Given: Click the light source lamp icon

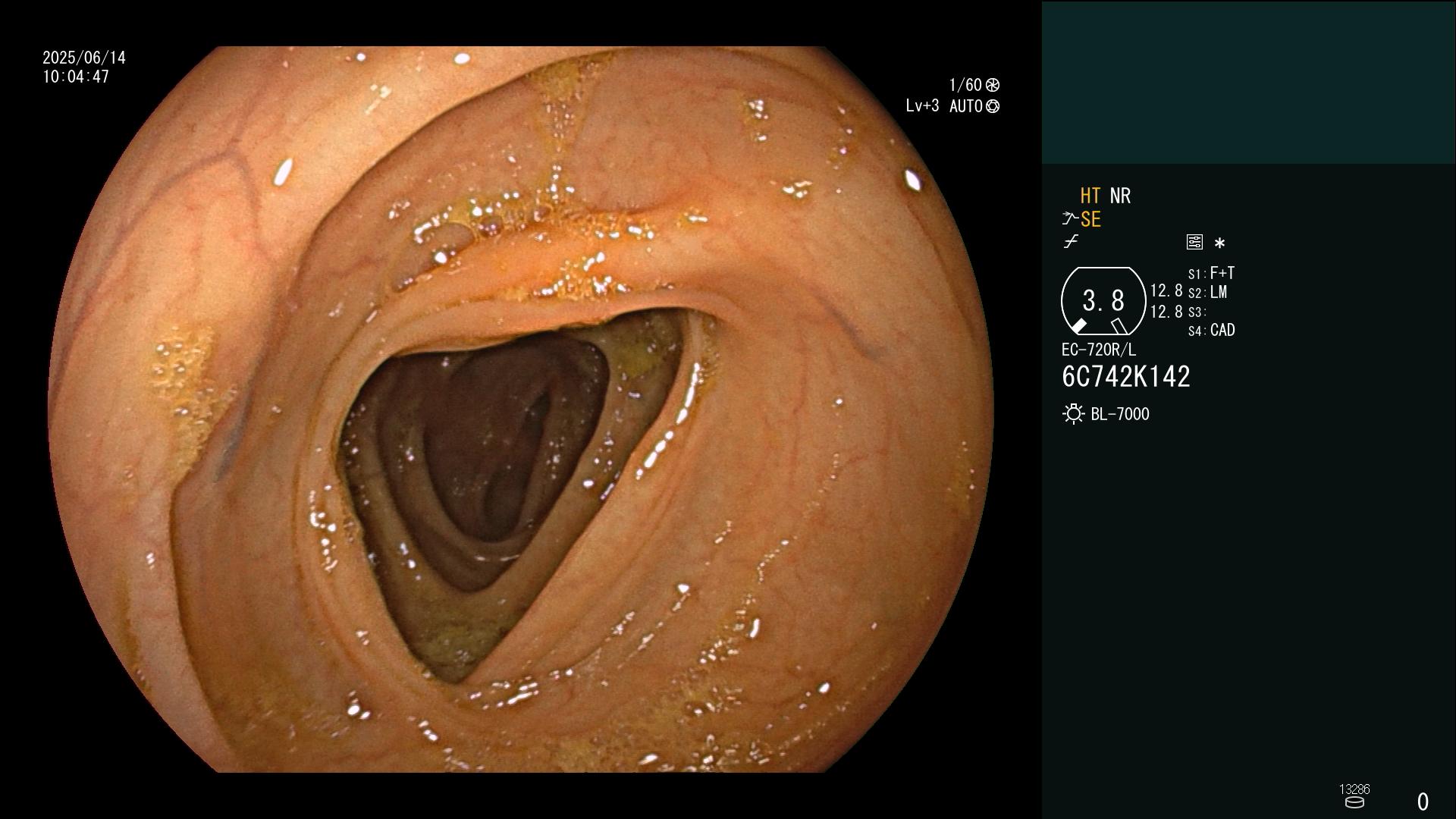Looking at the screenshot, I should (x=1073, y=414).
